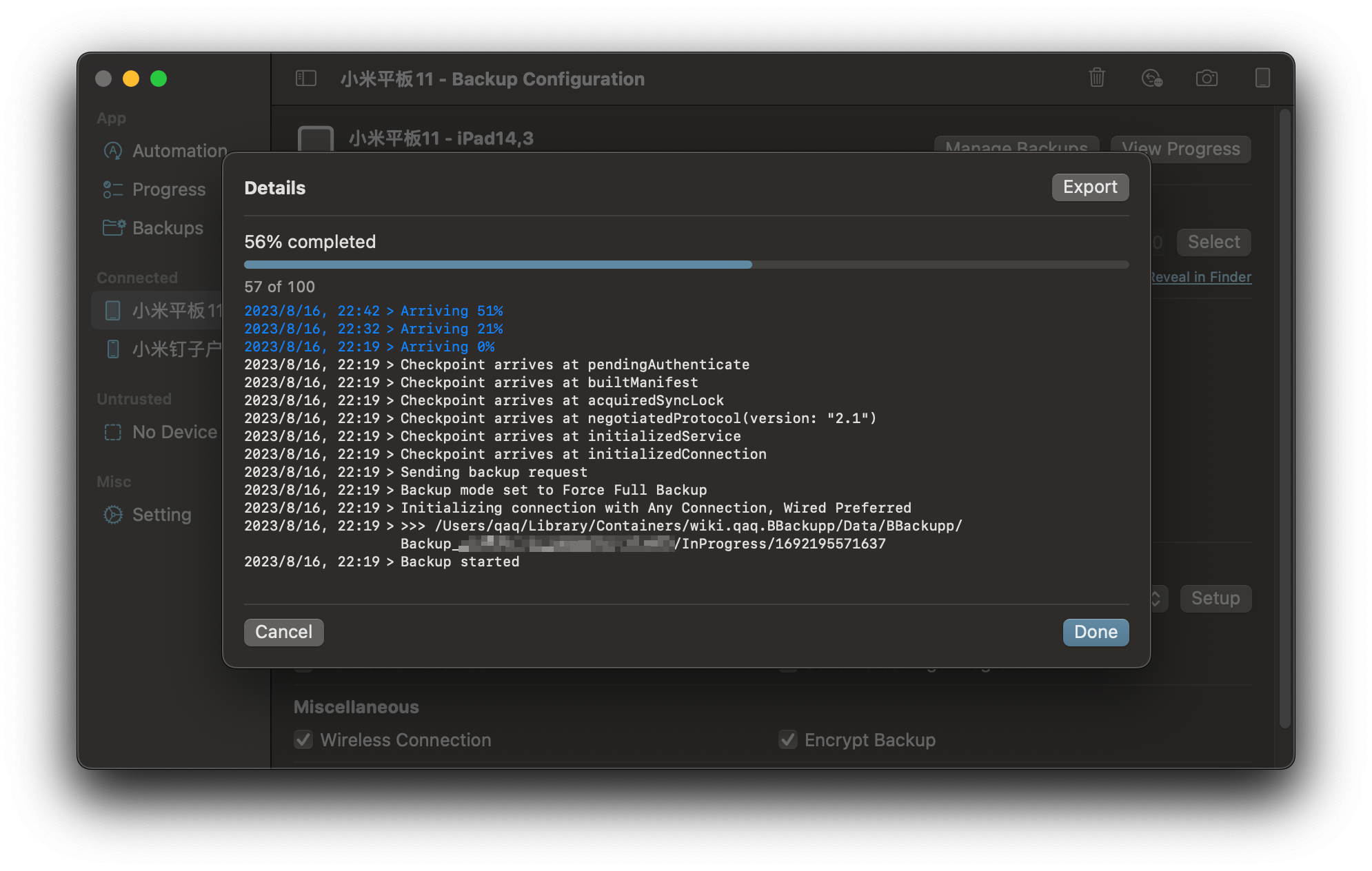
Task: Click the stepper beside Setup button
Action: [1158, 598]
